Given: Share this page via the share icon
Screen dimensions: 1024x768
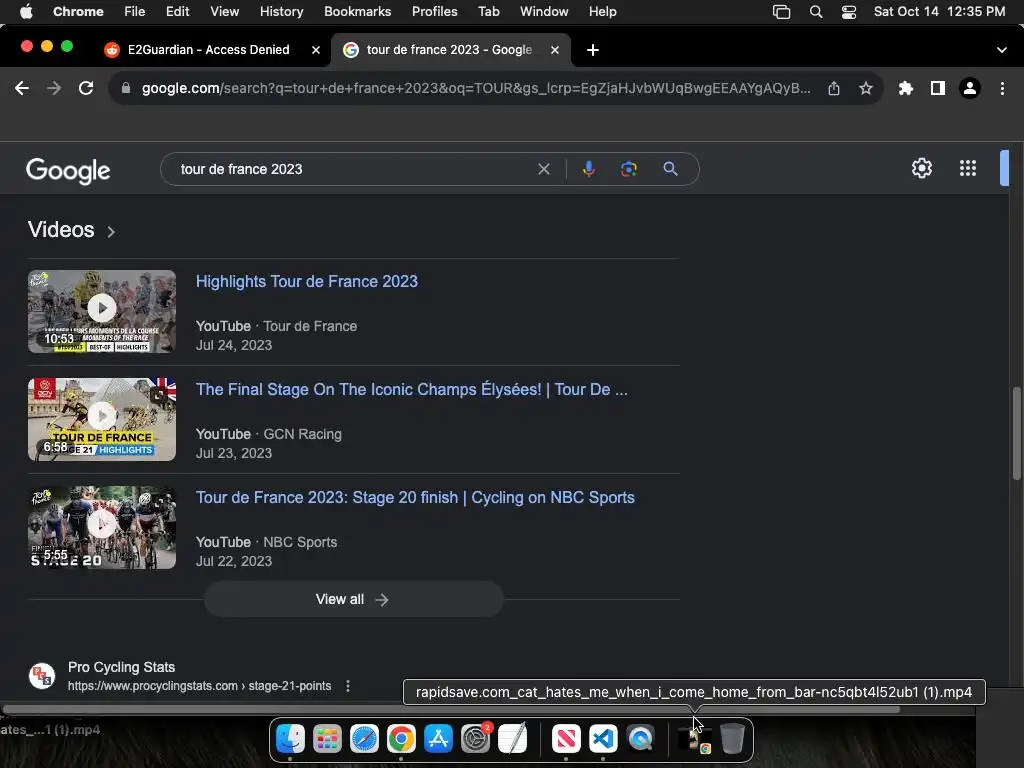Looking at the screenshot, I should pos(834,88).
